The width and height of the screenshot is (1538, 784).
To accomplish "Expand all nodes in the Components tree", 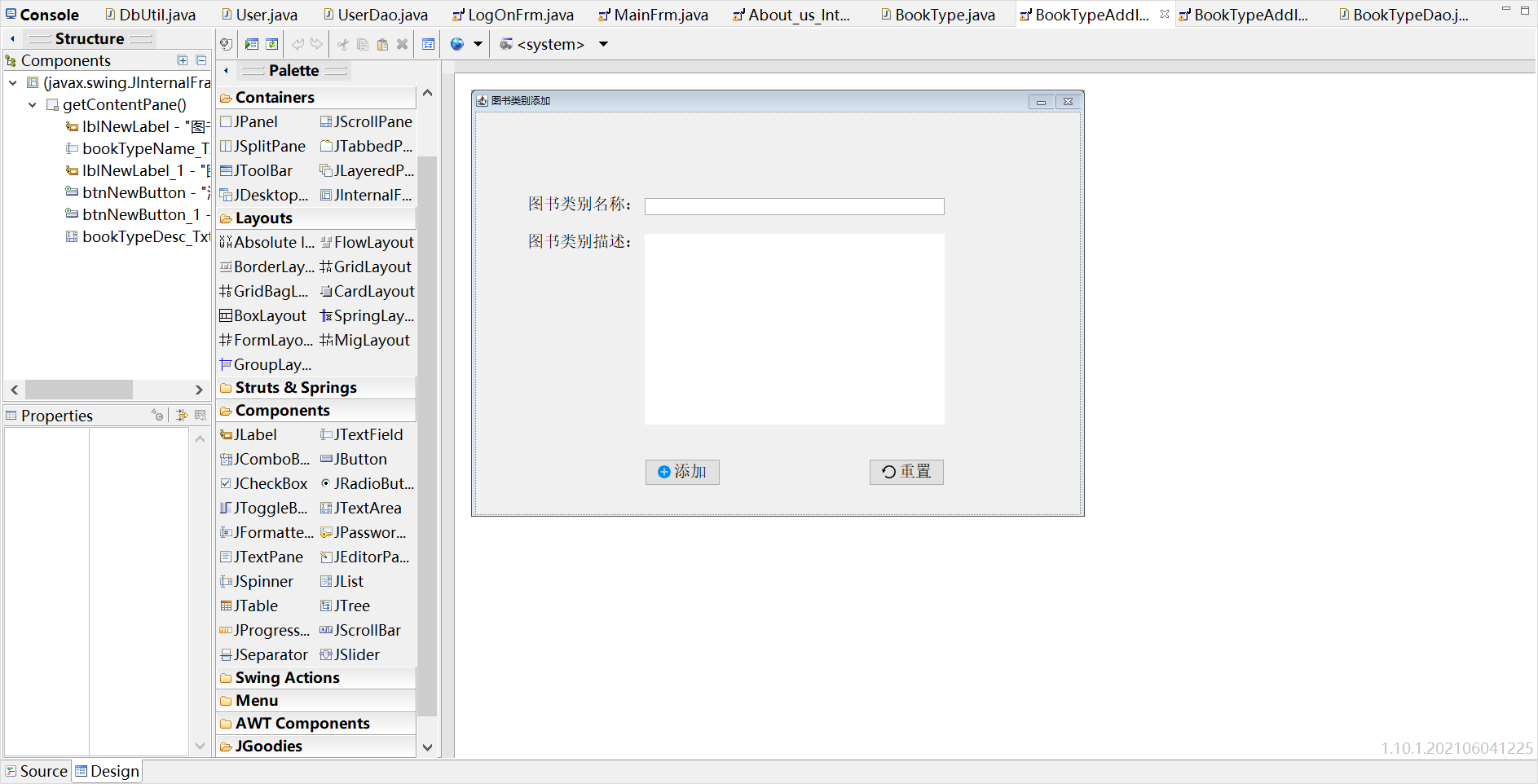I will coord(182,59).
